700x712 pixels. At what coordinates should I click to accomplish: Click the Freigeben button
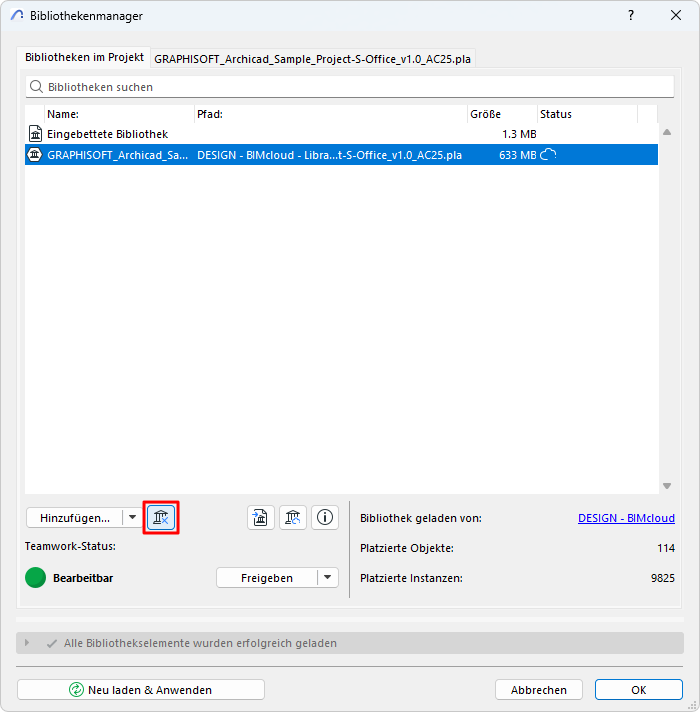[267, 578]
